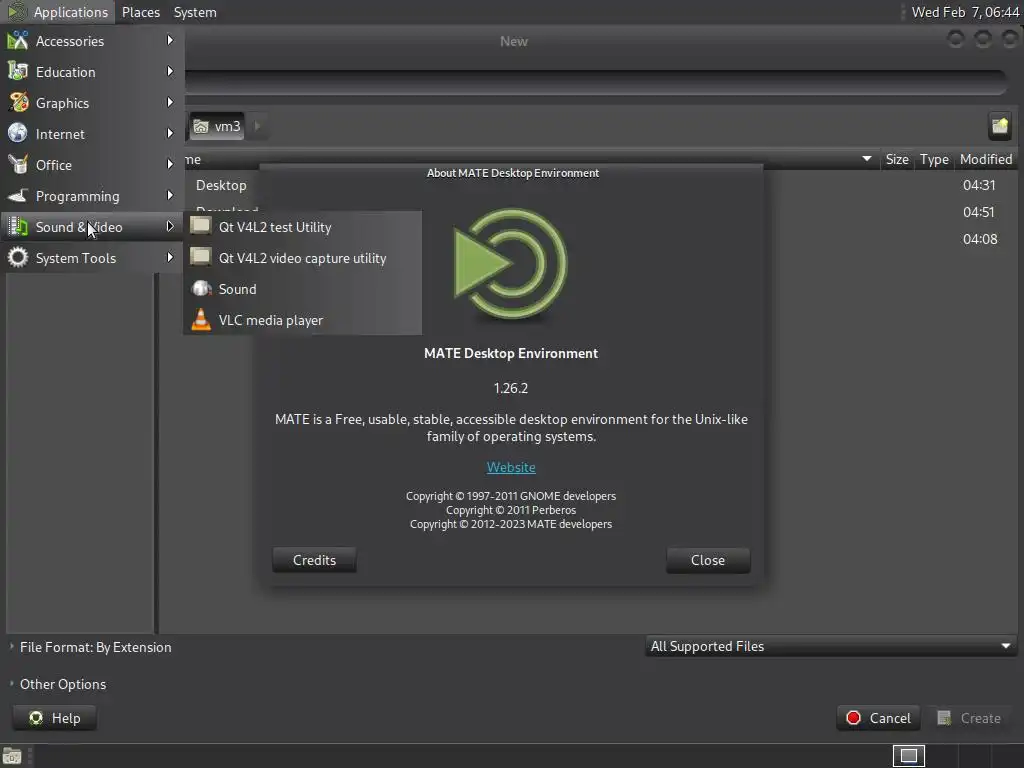
Task: Open the Accessories category icon
Action: click(x=18, y=40)
